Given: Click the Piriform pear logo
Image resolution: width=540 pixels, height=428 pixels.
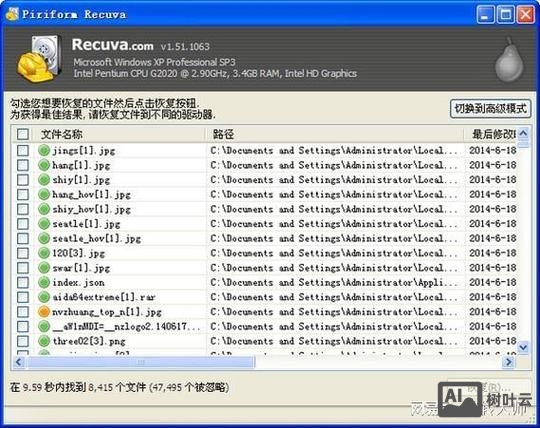Looking at the screenshot, I should click(509, 60).
